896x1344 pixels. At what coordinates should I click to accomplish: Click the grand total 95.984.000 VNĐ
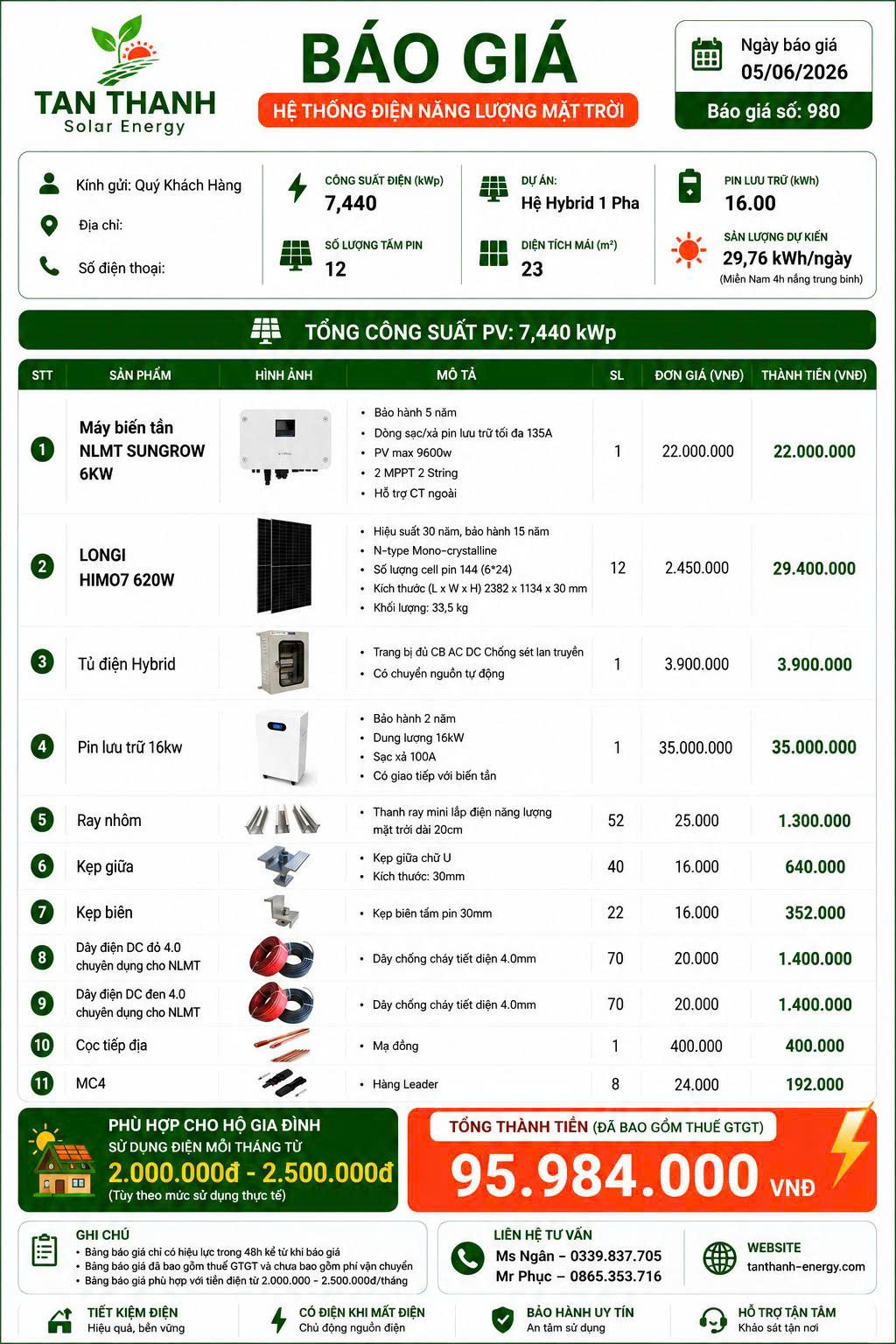click(632, 1174)
